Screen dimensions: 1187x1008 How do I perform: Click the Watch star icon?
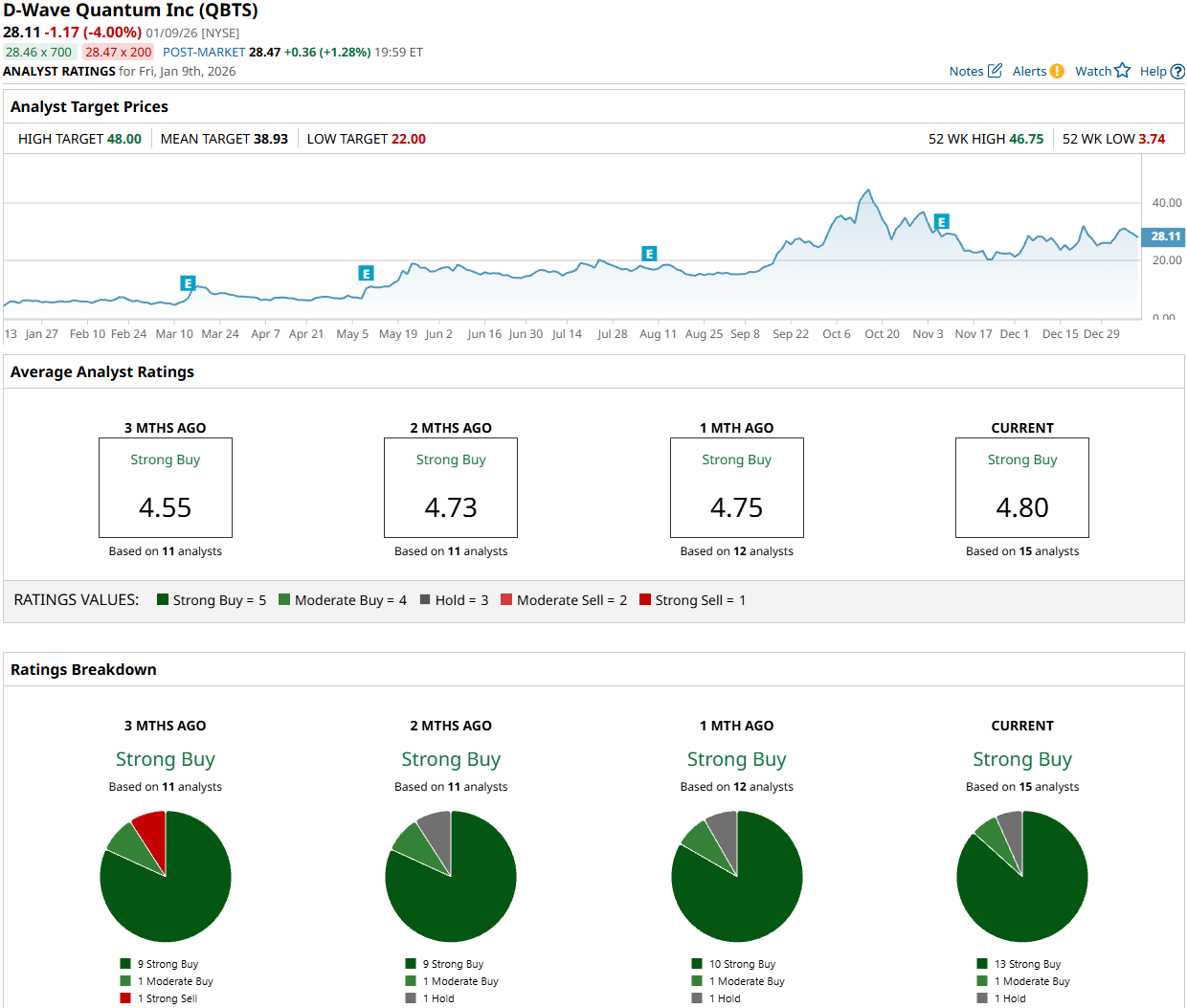click(x=1123, y=71)
